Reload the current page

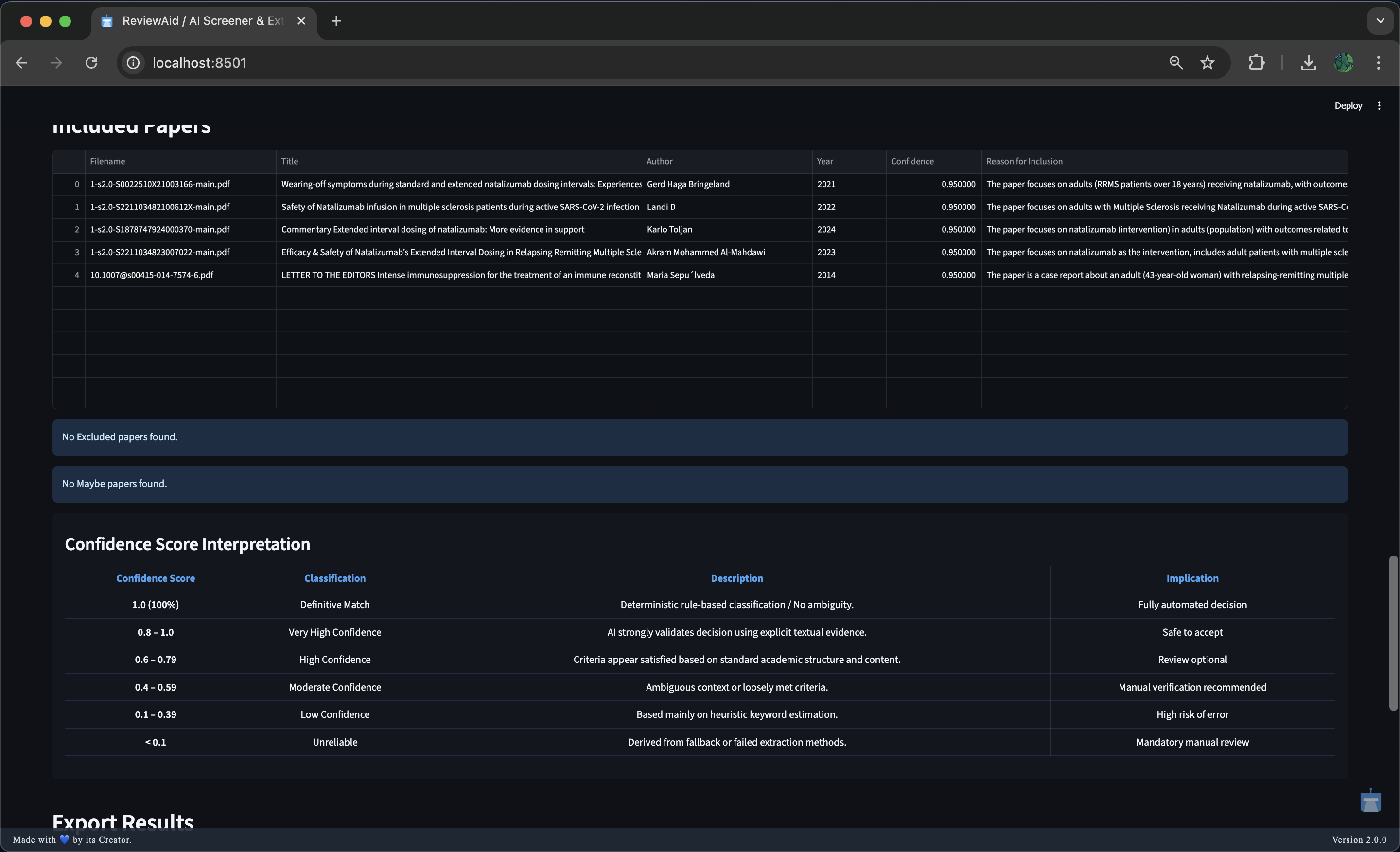coord(91,63)
